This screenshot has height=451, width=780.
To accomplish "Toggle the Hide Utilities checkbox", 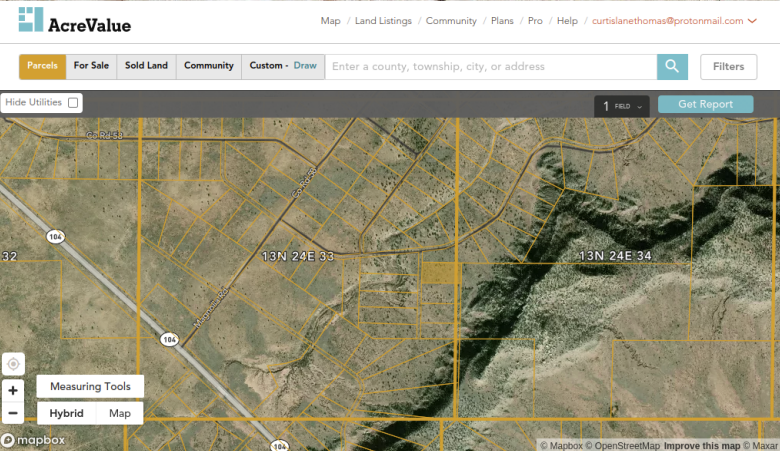I will coord(74,103).
